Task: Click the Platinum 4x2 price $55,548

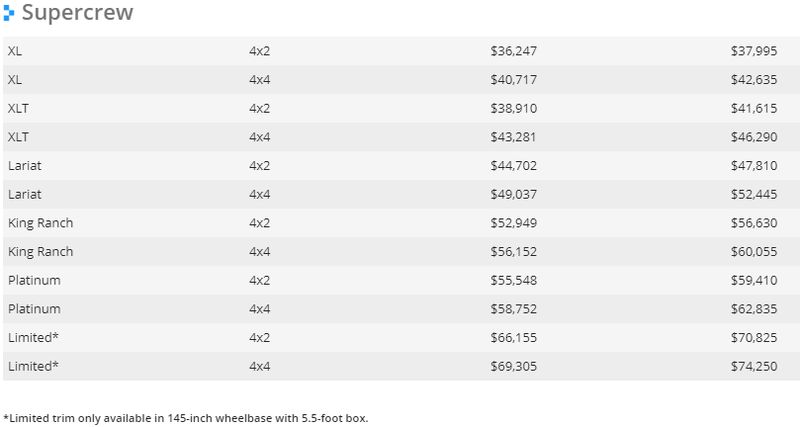Action: [513, 280]
